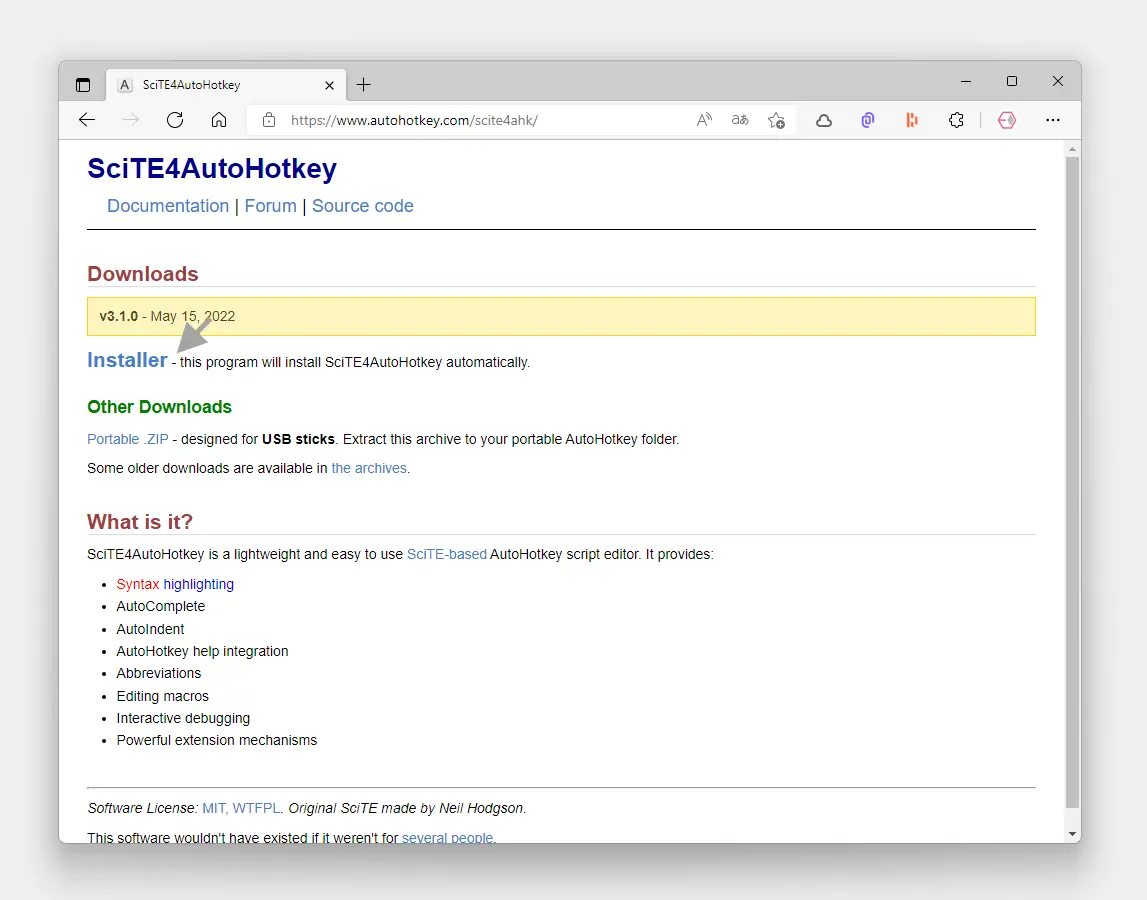Image resolution: width=1147 pixels, height=900 pixels.
Task: Refresh the SciTE4AutoHotkey page
Action: click(x=175, y=120)
